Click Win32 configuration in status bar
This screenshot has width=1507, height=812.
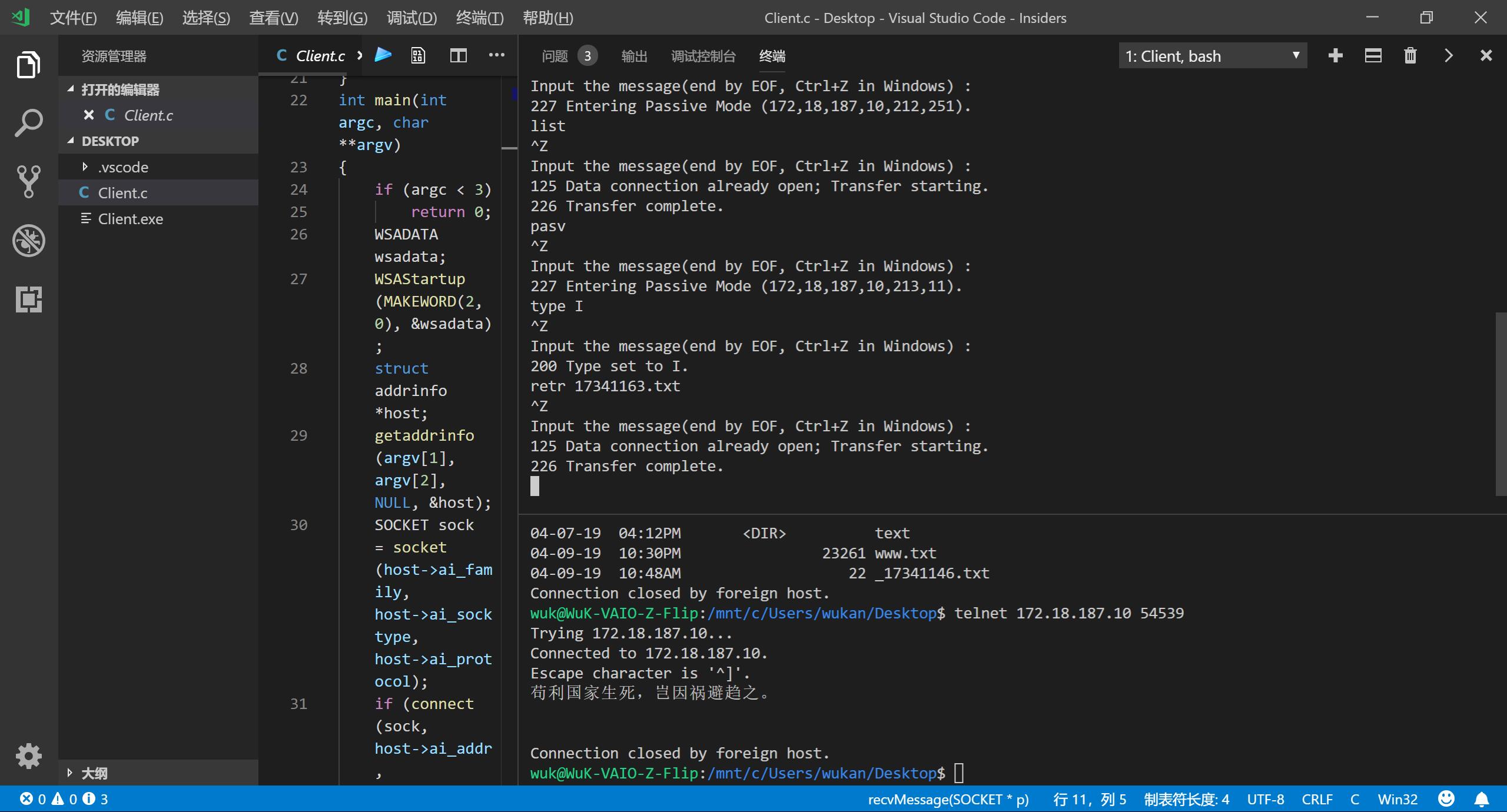[x=1398, y=799]
